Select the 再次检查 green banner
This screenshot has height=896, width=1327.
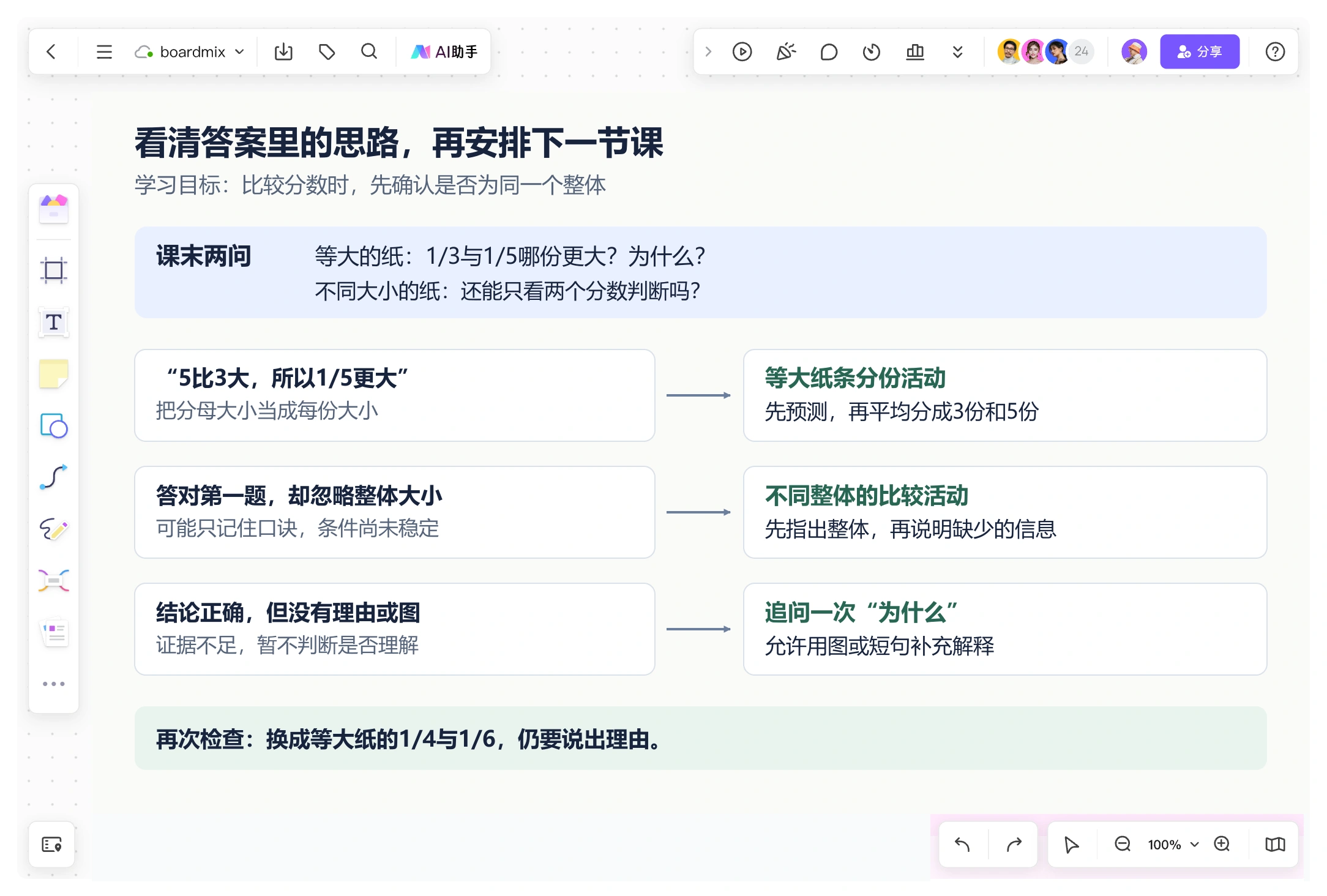pyautogui.click(x=700, y=738)
